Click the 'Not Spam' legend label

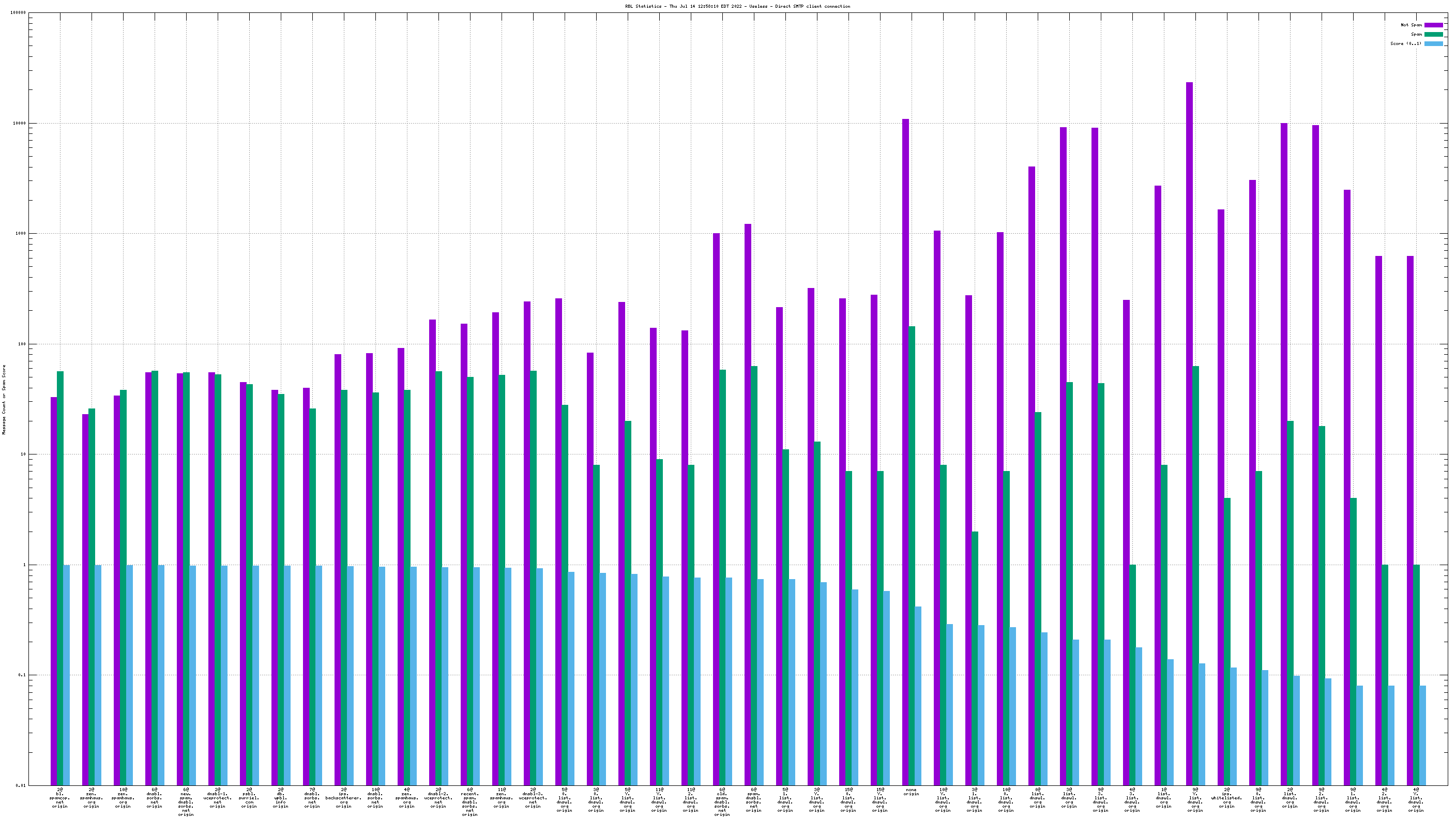point(1411,25)
